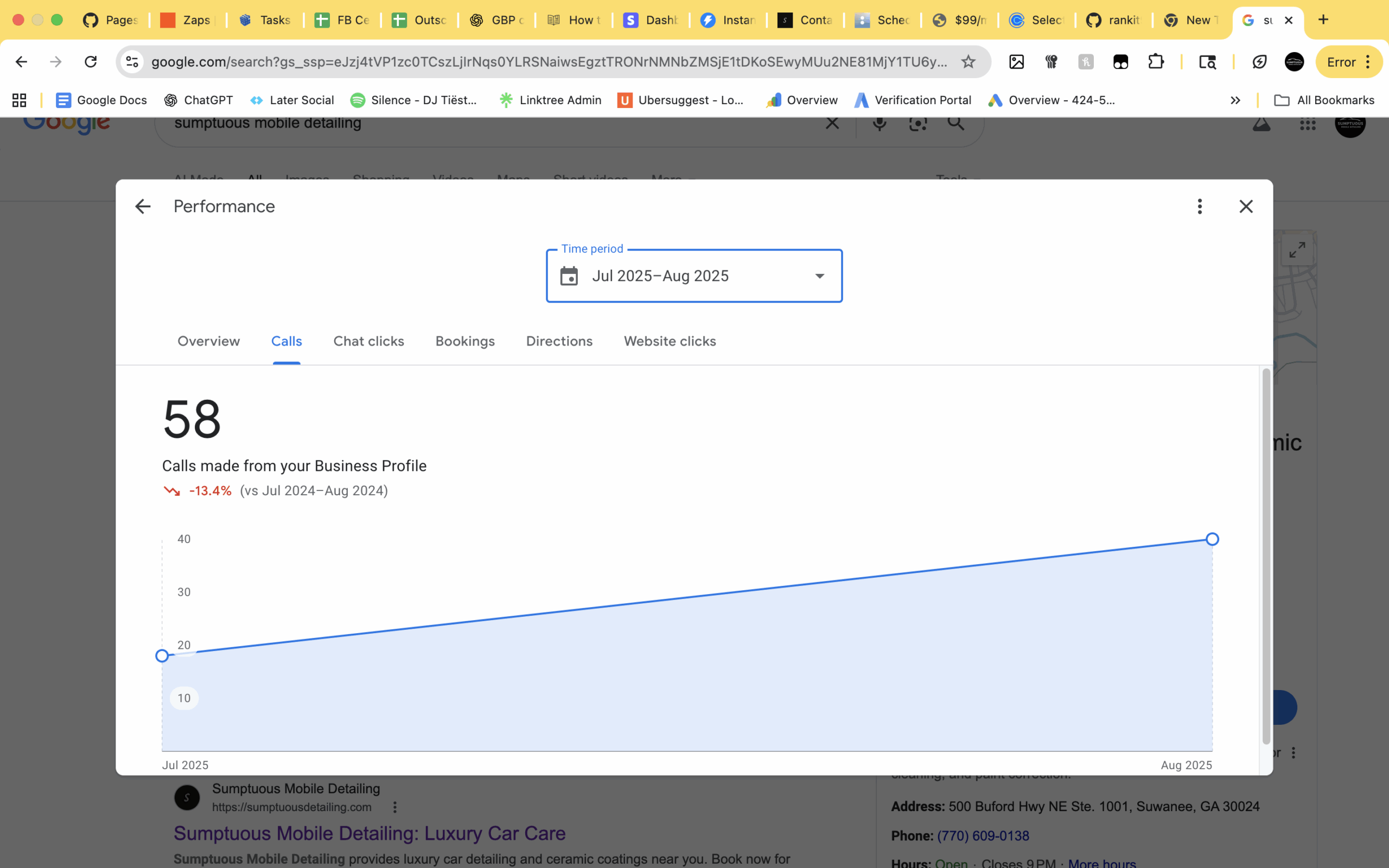Click the back arrow in the Performance dialog
The width and height of the screenshot is (1389, 868).
click(x=142, y=206)
